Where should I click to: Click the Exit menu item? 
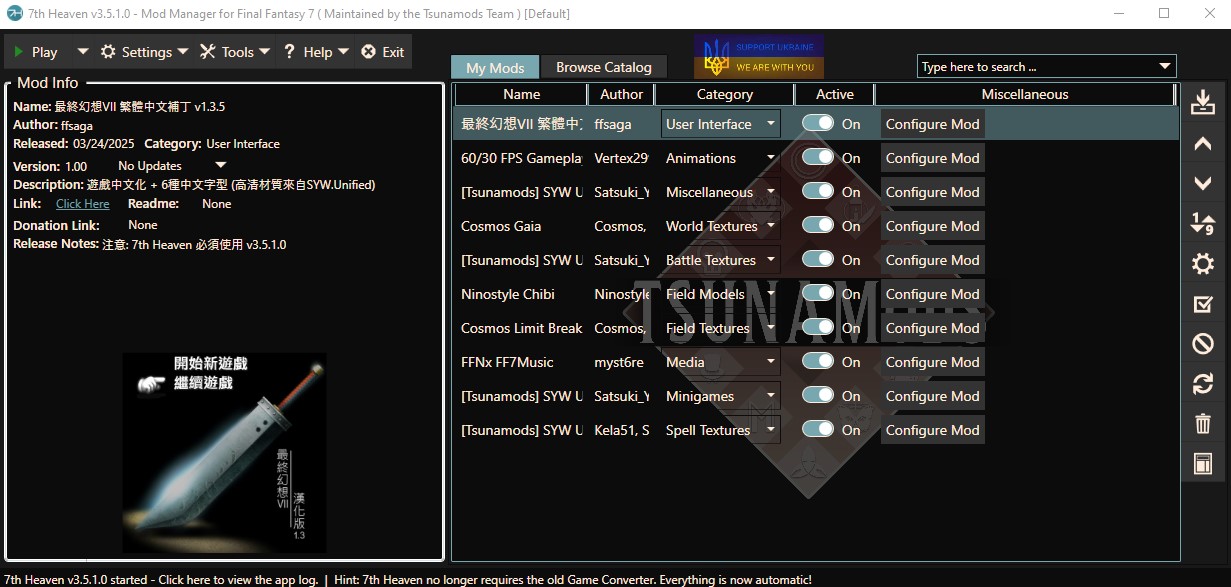coord(383,52)
